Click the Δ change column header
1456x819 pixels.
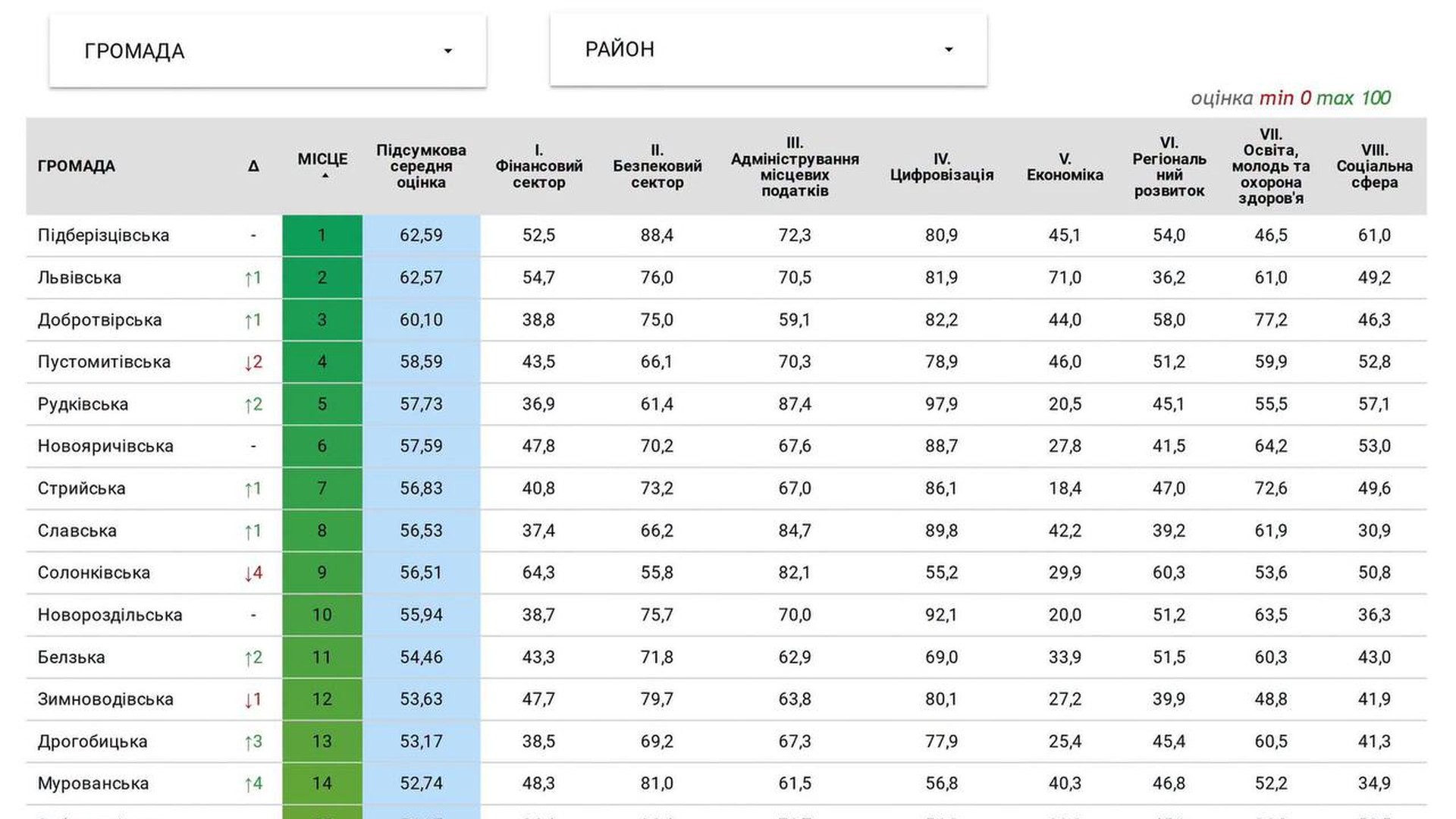pyautogui.click(x=253, y=166)
